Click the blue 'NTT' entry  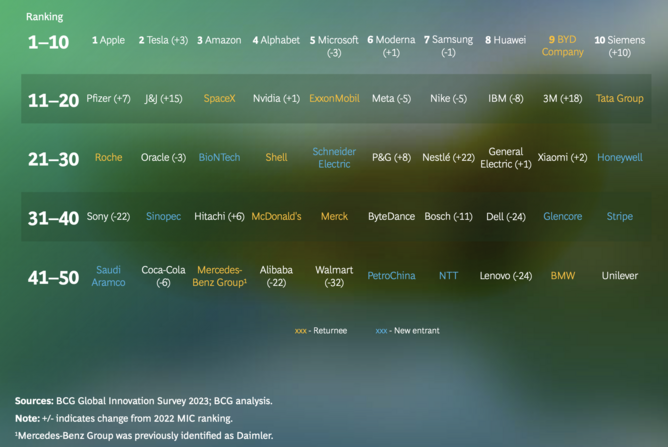click(x=448, y=276)
